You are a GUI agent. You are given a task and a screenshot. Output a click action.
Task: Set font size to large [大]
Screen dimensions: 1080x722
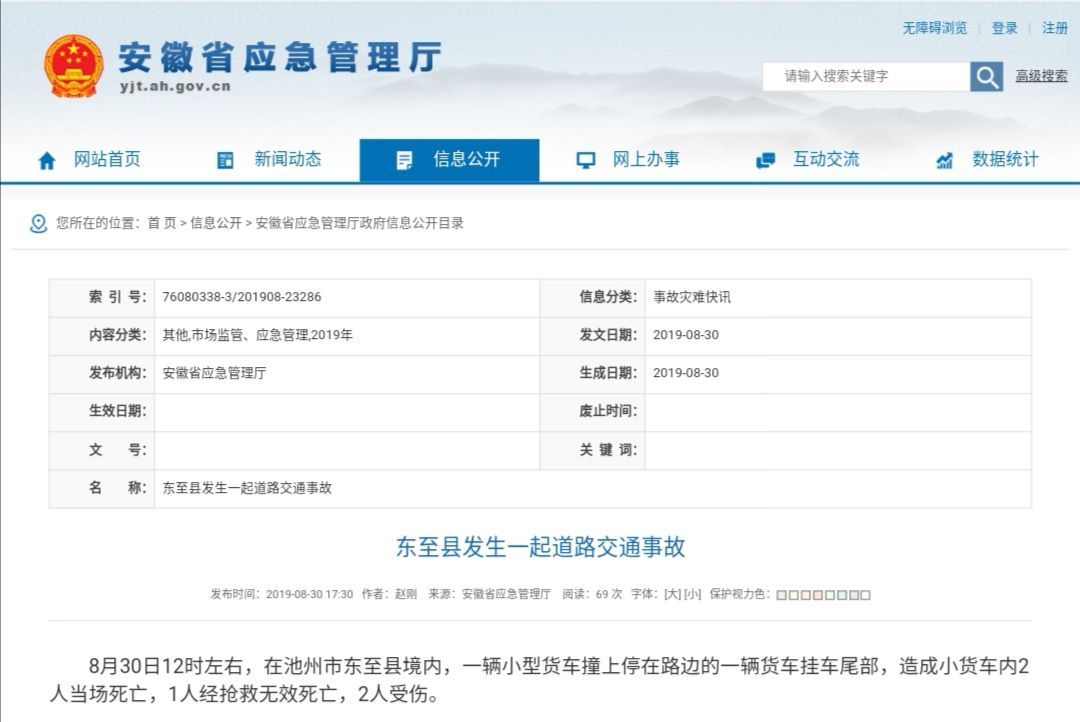point(672,594)
